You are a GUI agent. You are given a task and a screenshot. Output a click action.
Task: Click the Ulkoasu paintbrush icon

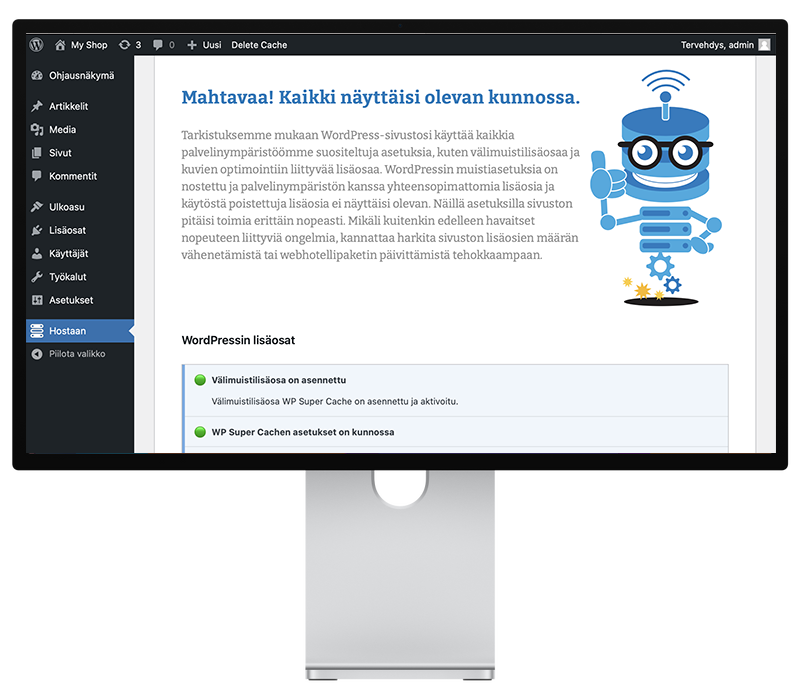(37, 207)
